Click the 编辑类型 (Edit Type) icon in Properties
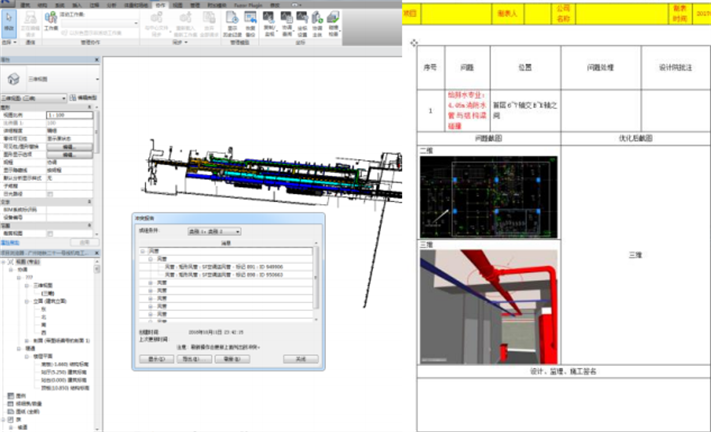Image resolution: width=711 pixels, height=432 pixels. [84, 98]
